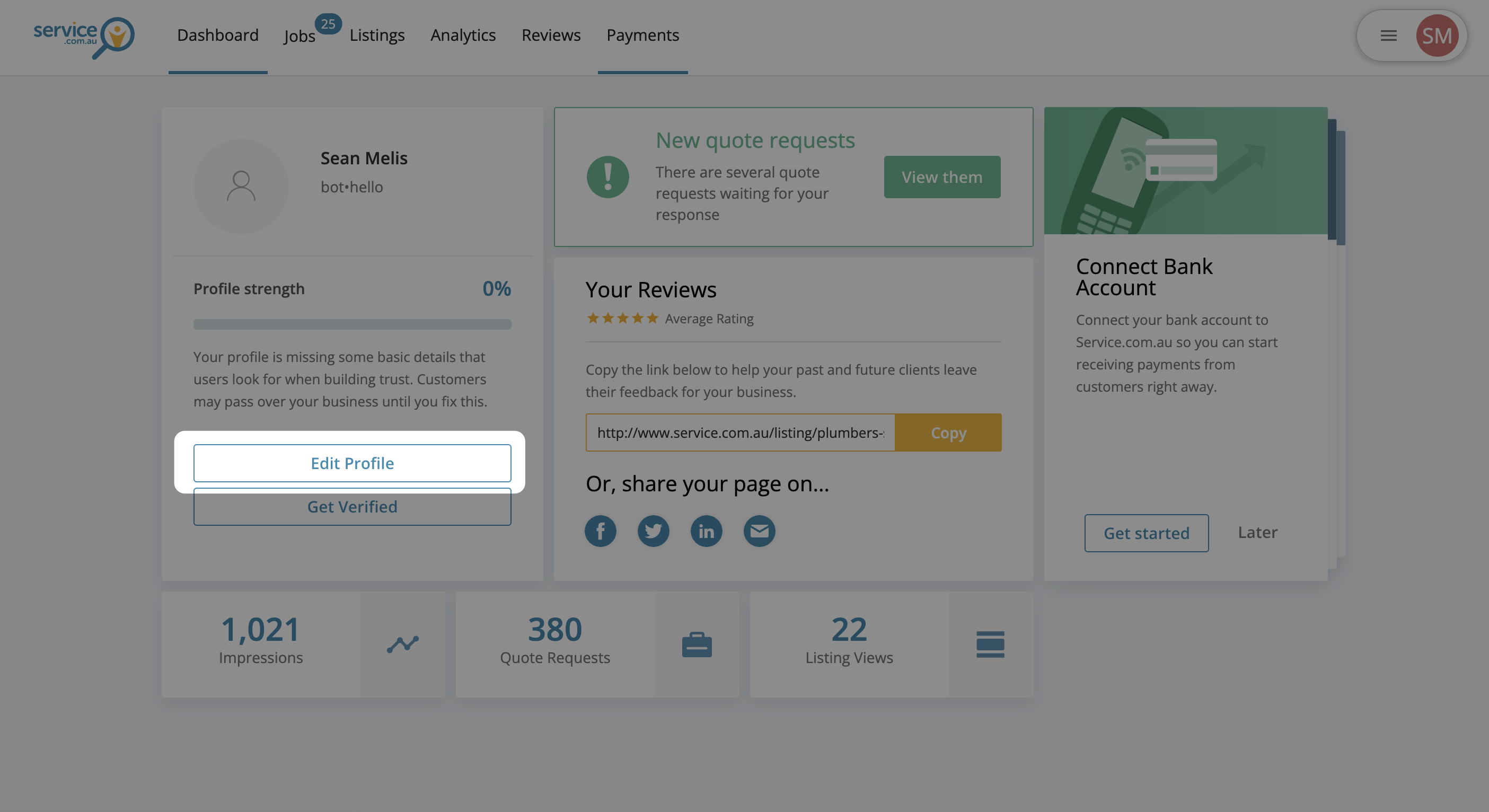This screenshot has height=812, width=1489.
Task: Copy the review listing link
Action: (x=948, y=433)
